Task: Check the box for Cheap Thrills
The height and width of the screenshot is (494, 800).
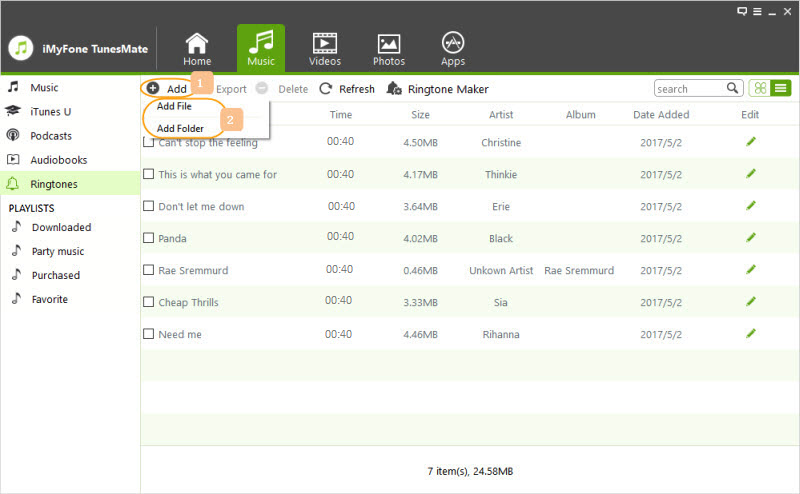Action: coord(148,302)
